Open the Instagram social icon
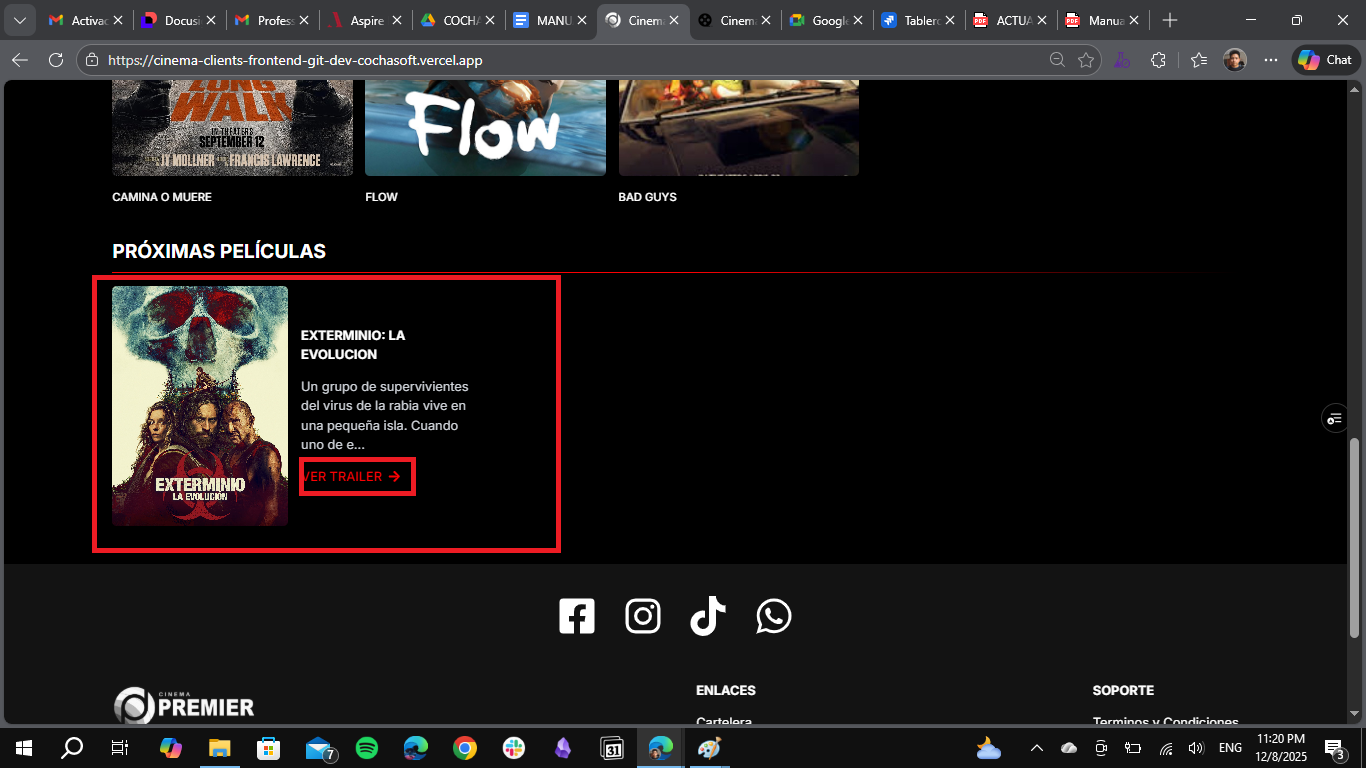 tap(643, 616)
